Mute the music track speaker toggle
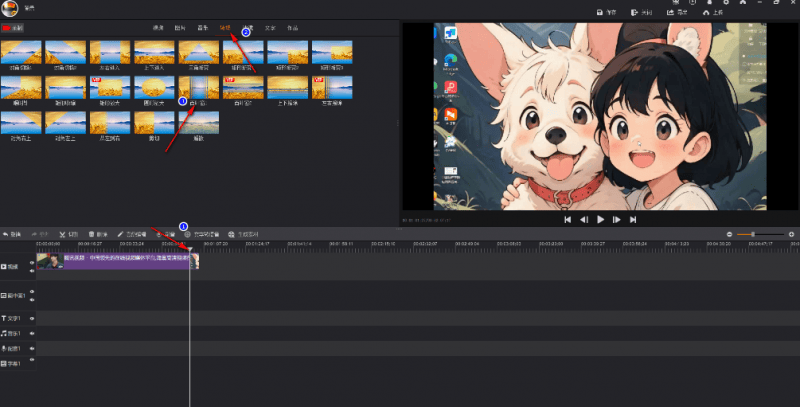 coord(32,333)
